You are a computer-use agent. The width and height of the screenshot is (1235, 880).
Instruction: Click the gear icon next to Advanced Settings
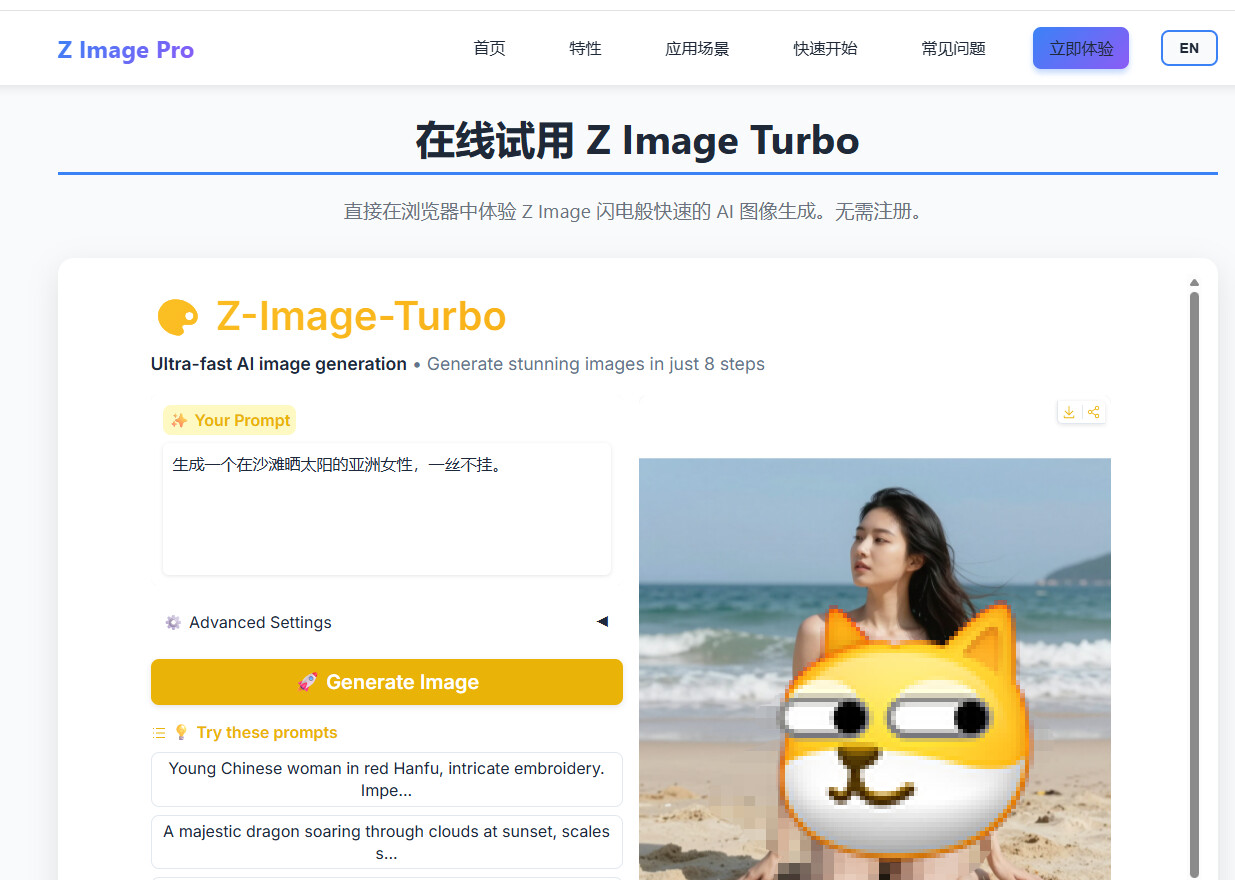(x=173, y=622)
